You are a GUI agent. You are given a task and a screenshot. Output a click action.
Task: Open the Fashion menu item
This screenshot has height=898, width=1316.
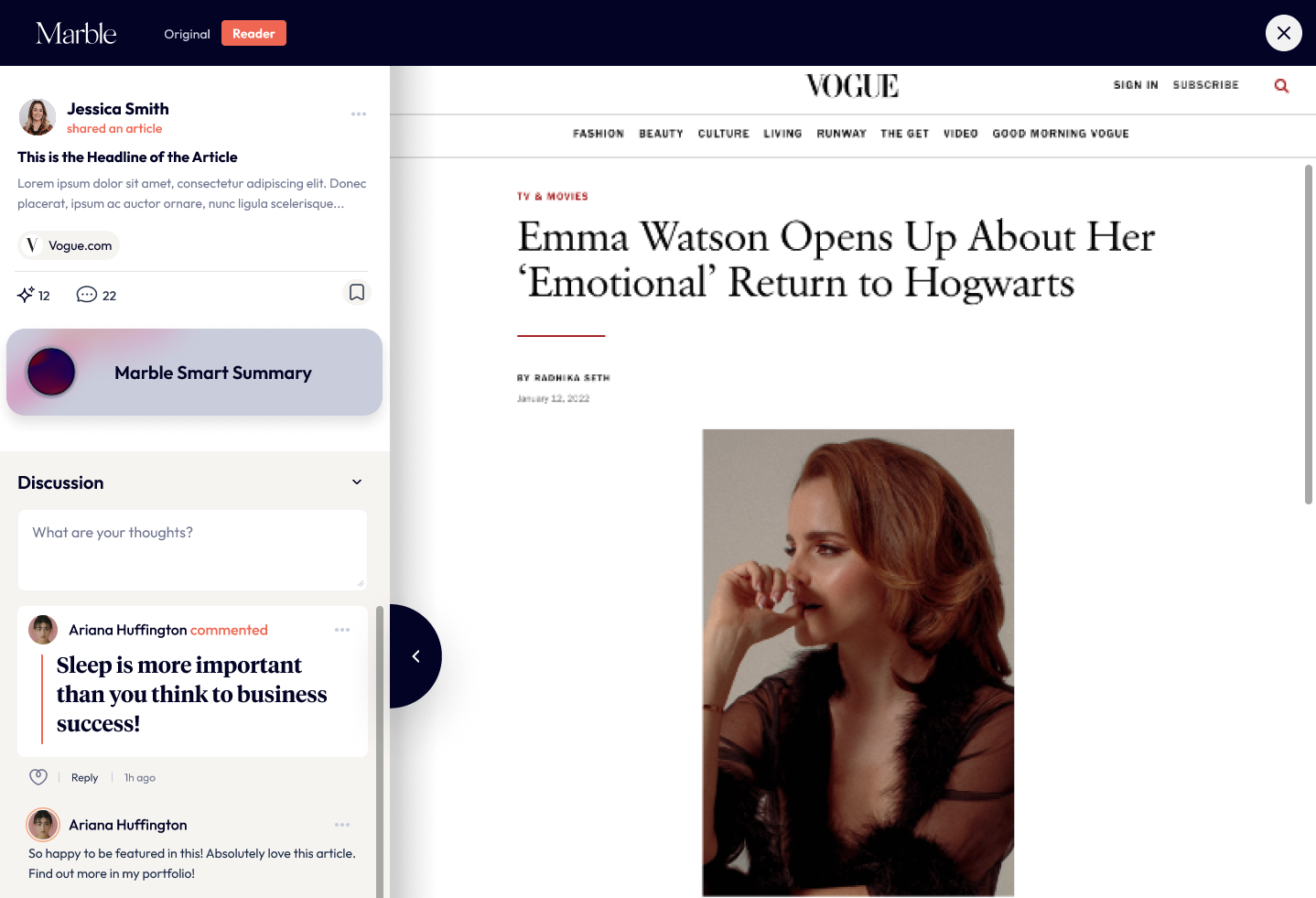tap(599, 134)
